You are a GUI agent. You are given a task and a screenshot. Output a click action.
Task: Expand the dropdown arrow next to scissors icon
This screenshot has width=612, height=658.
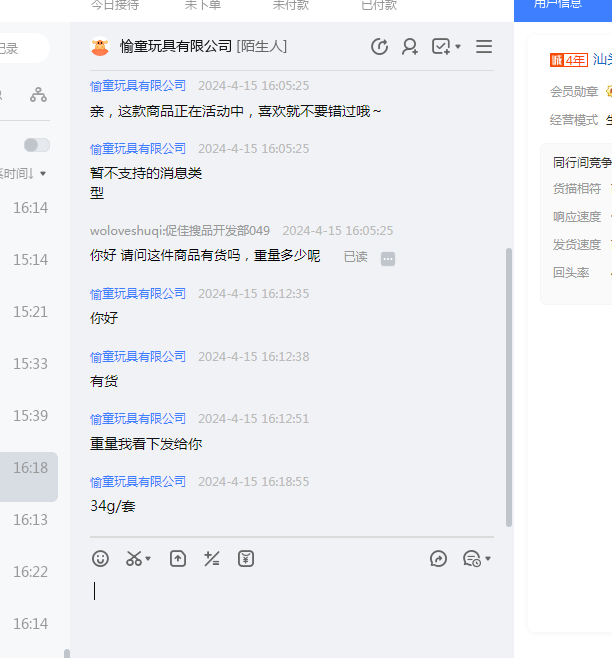pos(148,559)
